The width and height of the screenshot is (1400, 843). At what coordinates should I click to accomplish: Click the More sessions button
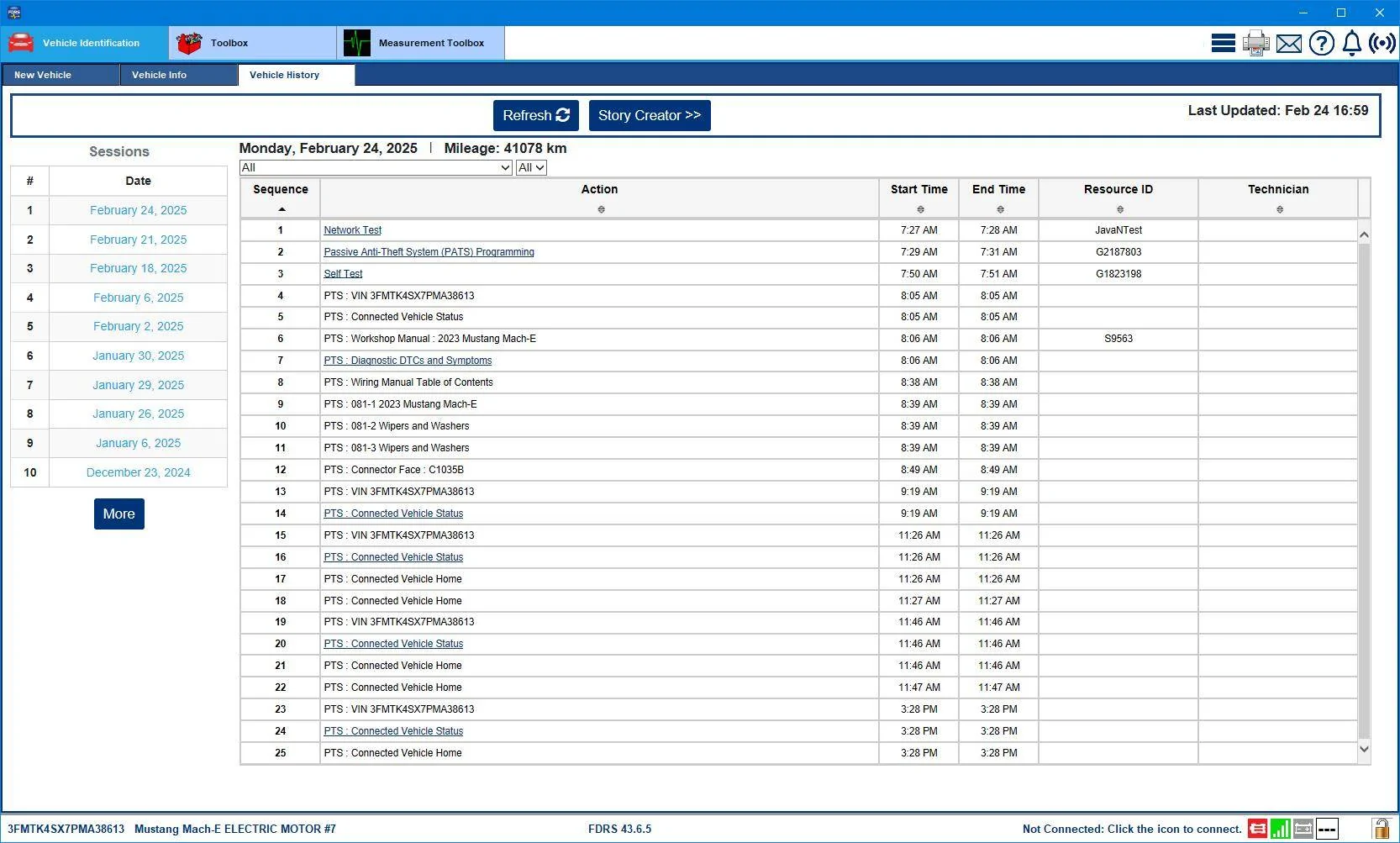tap(119, 514)
